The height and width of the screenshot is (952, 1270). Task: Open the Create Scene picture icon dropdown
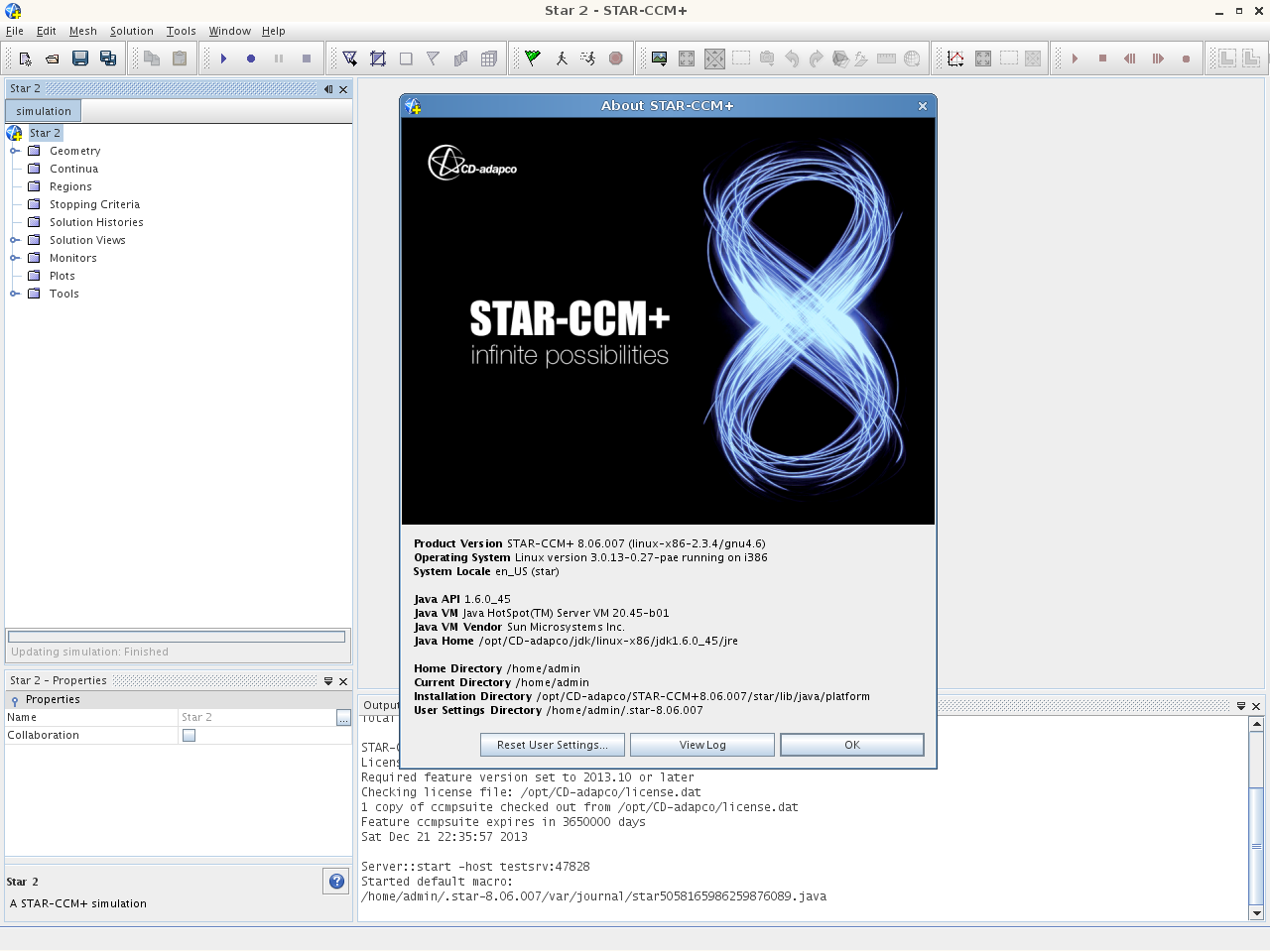tap(659, 59)
